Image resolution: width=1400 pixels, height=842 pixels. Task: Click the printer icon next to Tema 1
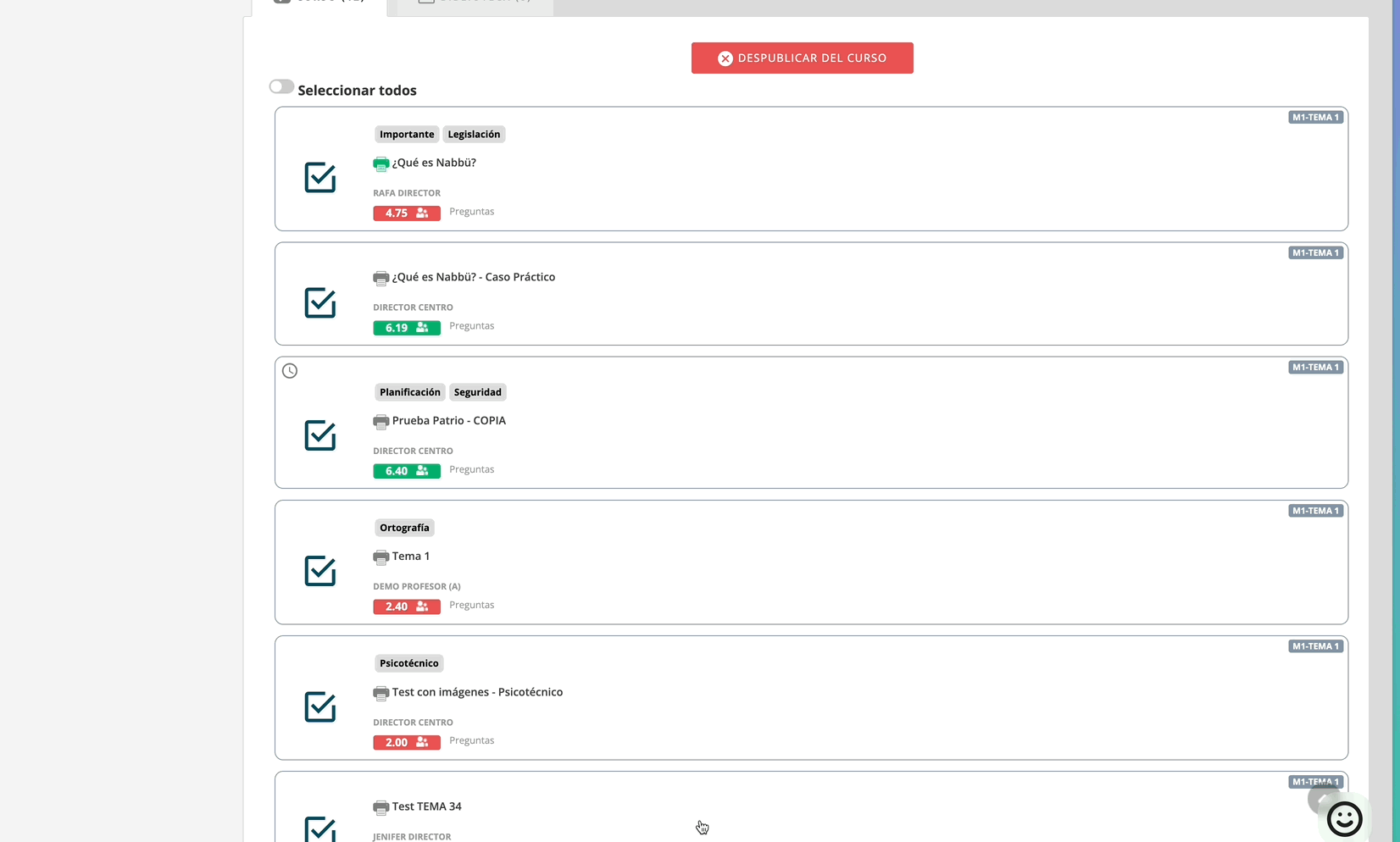(x=381, y=557)
